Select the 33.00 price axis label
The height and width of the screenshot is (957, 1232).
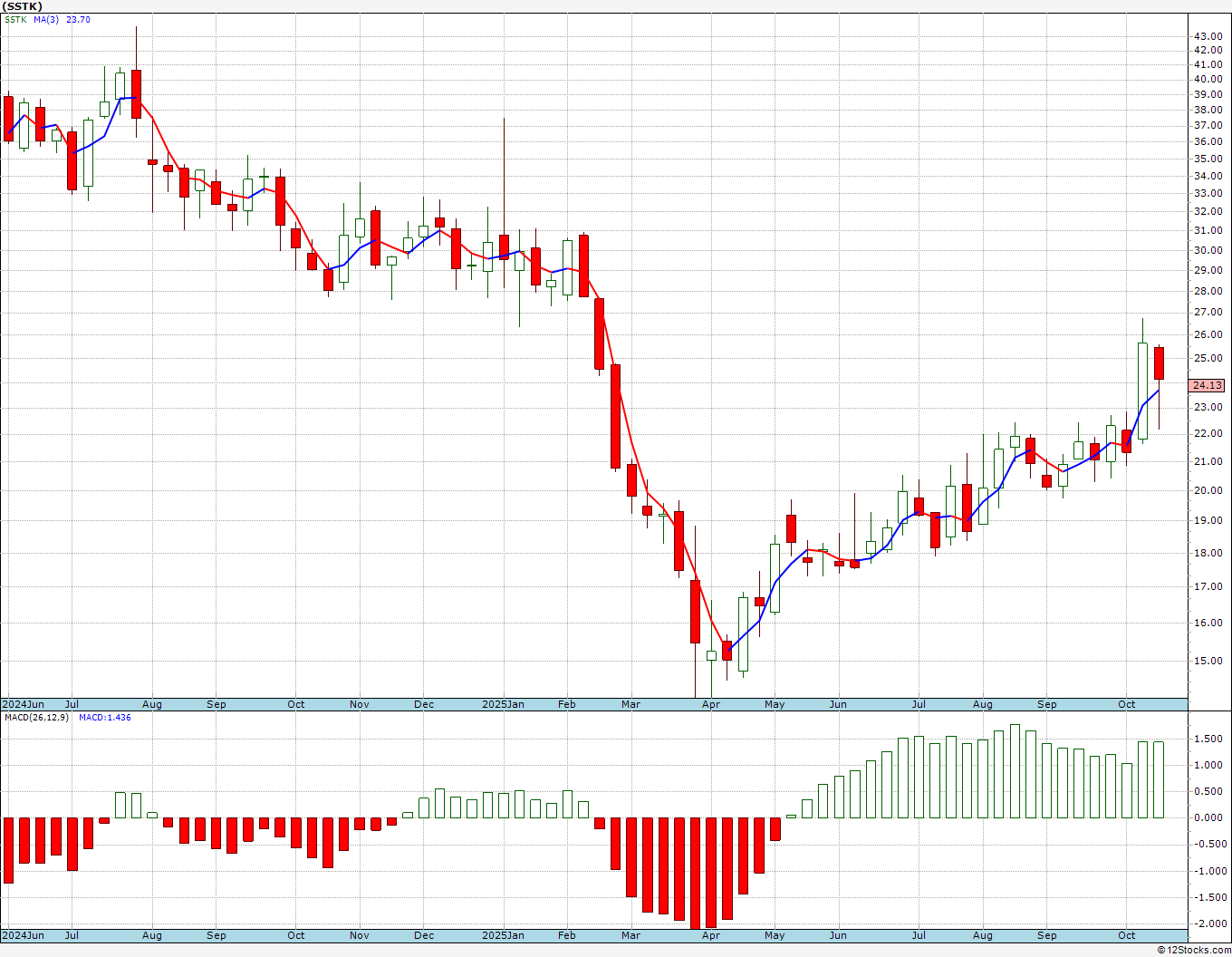[x=1208, y=193]
